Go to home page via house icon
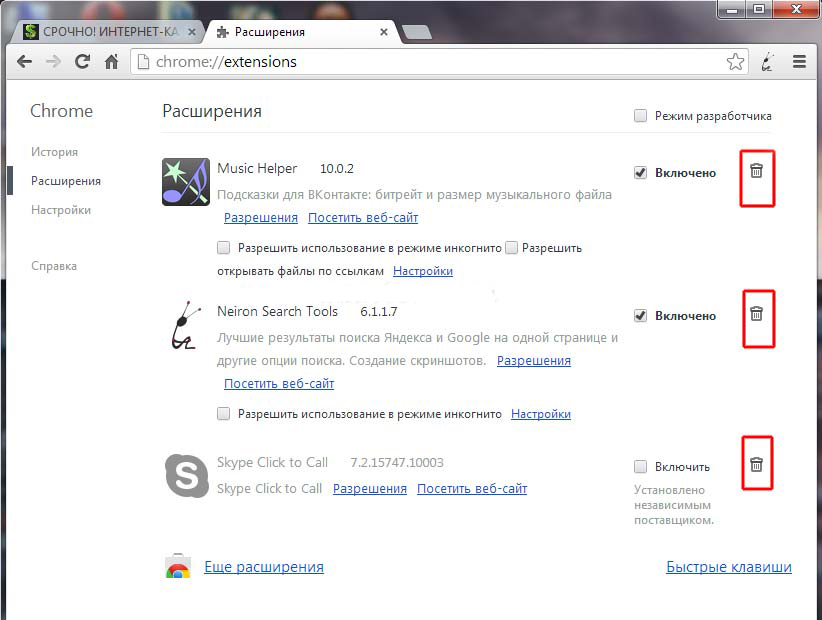The height and width of the screenshot is (620, 822). pos(112,62)
